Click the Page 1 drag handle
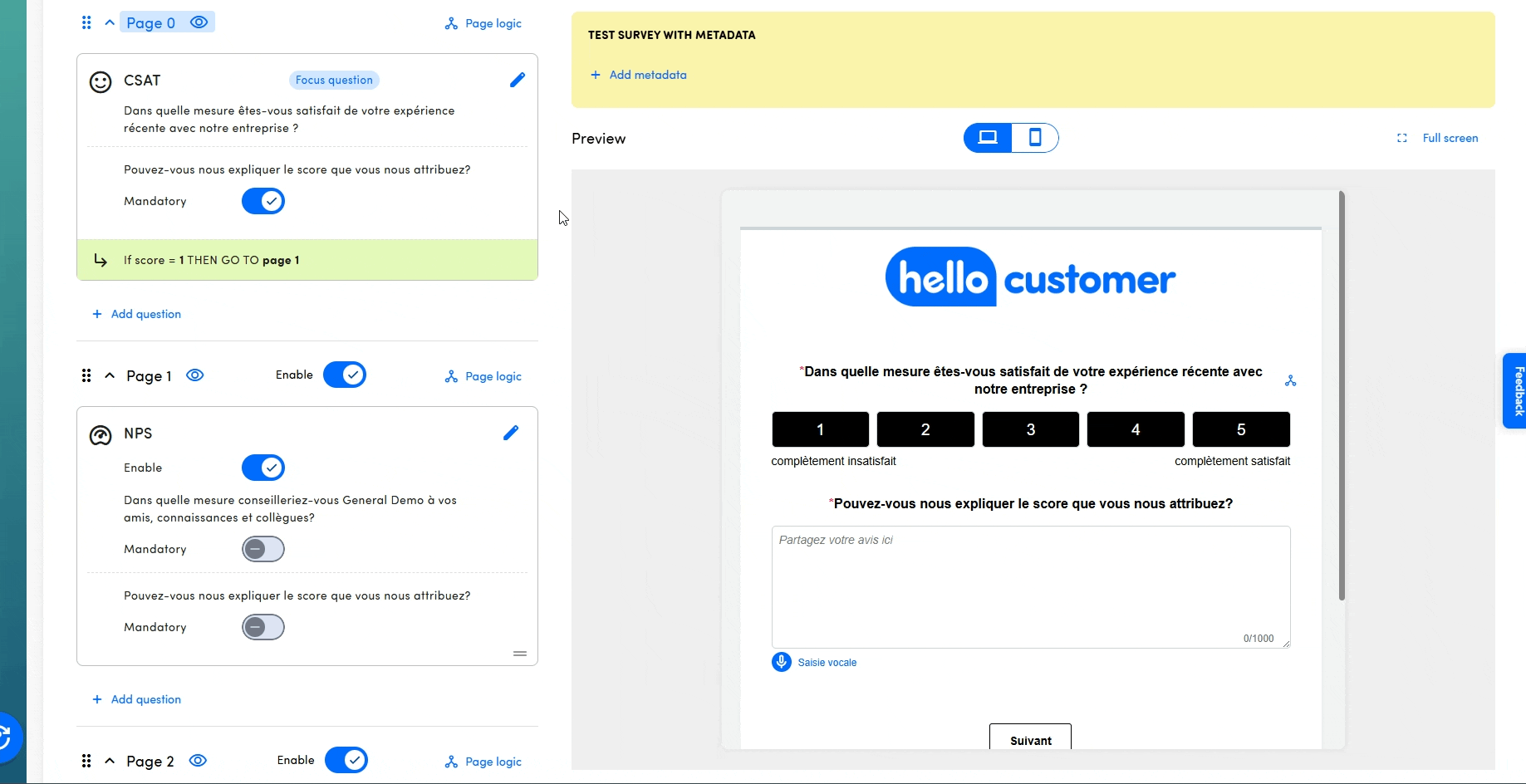The height and width of the screenshot is (784, 1526). click(86, 375)
